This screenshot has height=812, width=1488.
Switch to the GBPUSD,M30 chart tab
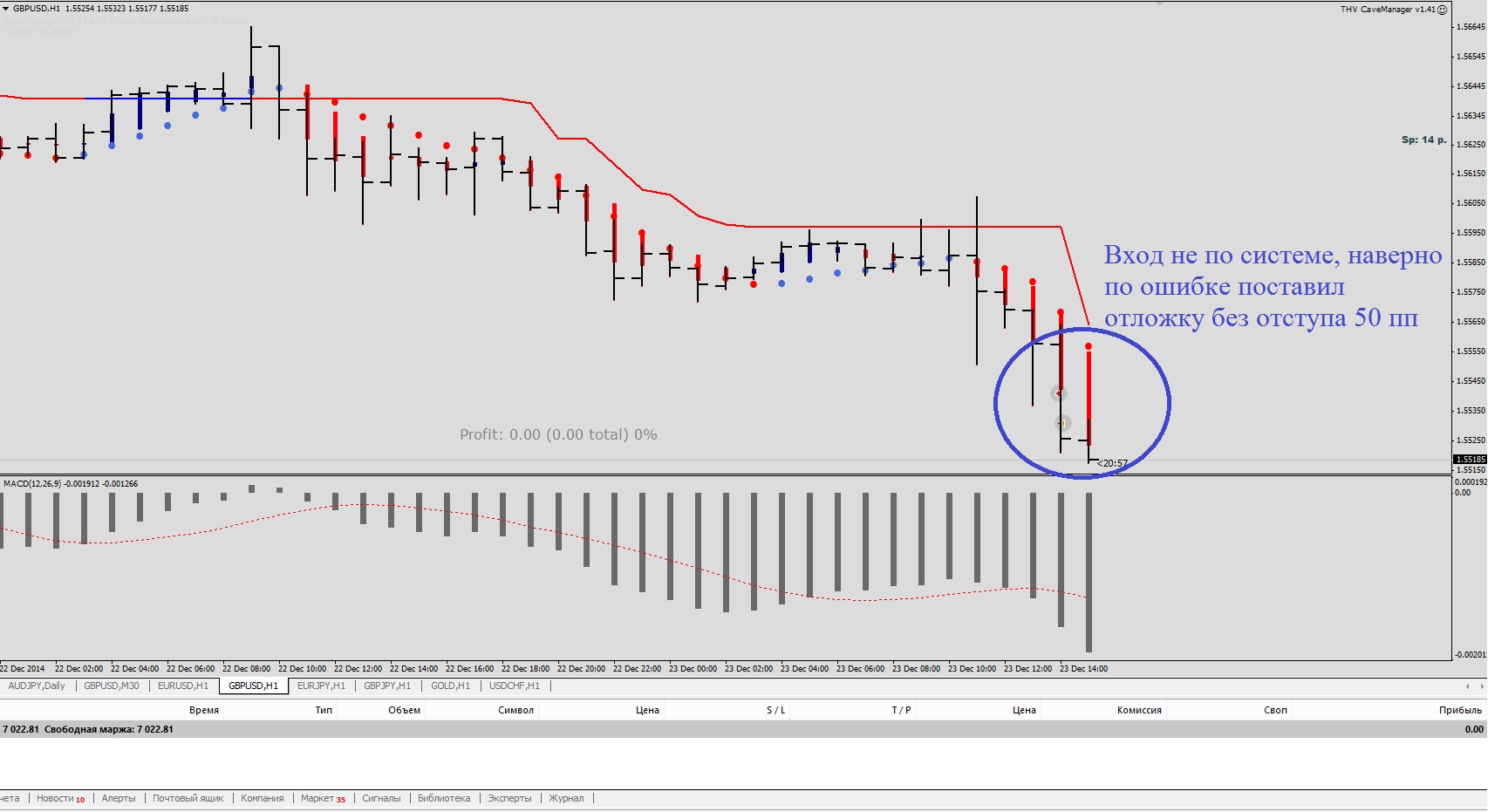click(x=112, y=686)
